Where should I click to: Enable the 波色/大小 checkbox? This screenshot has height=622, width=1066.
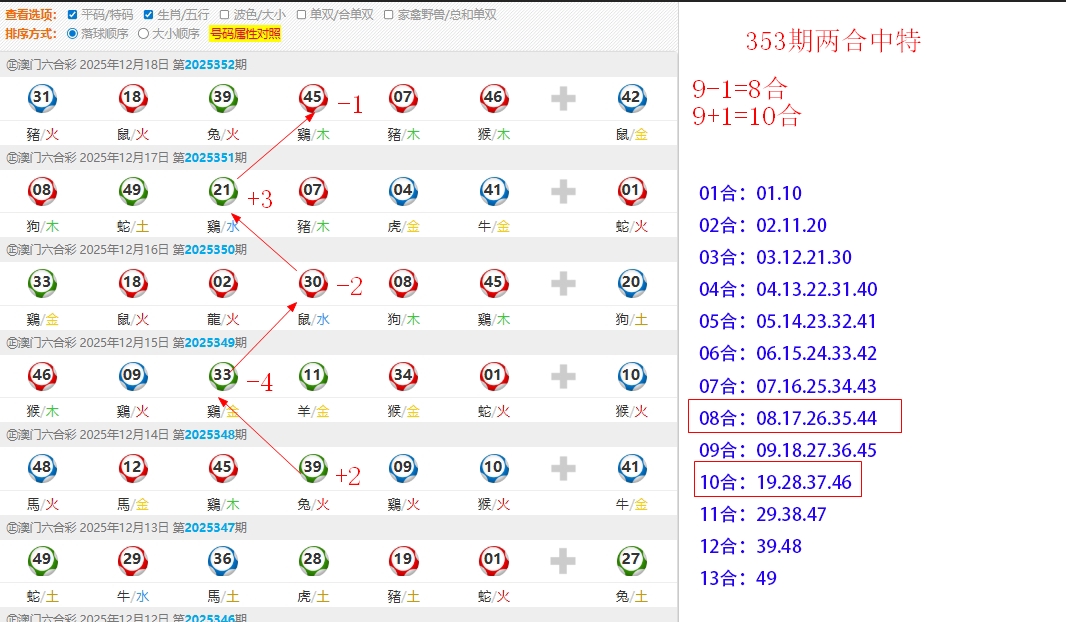(225, 15)
